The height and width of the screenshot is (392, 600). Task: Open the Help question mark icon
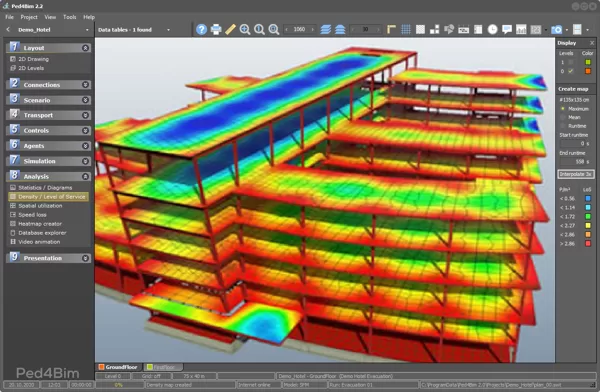201,29
